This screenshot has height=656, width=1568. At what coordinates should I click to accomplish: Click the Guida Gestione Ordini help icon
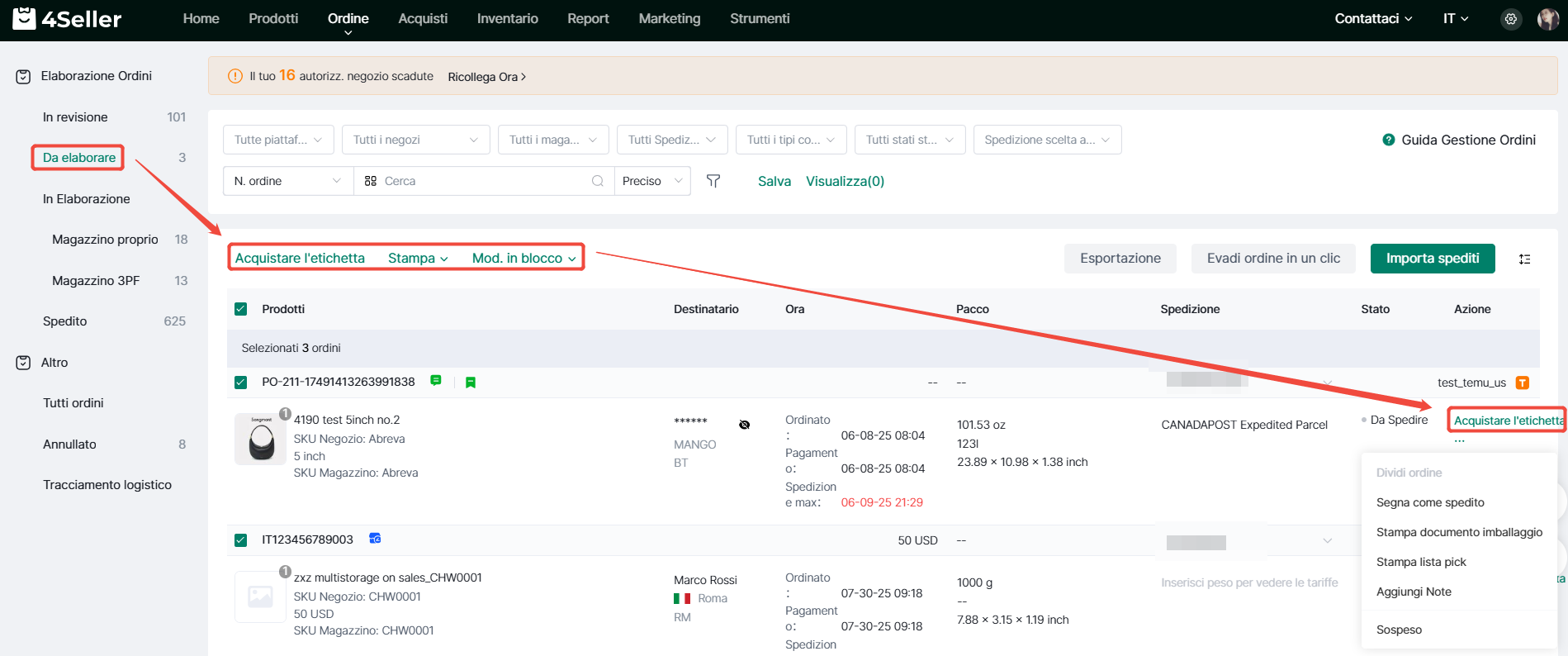tap(1388, 140)
